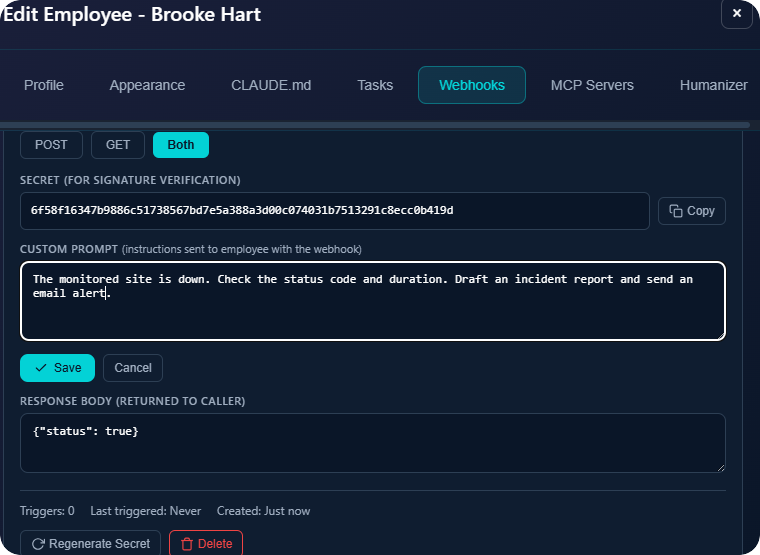This screenshot has height=555, width=760.
Task: Regenerate the webhook secret
Action: (x=91, y=543)
